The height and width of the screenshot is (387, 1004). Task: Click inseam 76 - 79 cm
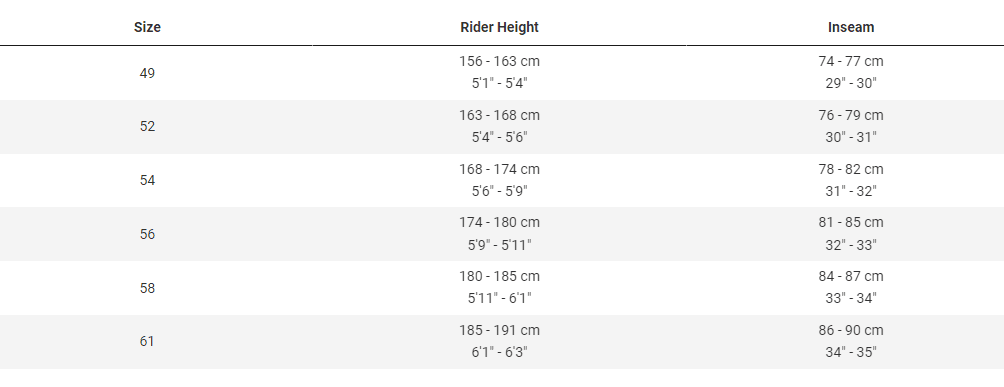point(850,115)
